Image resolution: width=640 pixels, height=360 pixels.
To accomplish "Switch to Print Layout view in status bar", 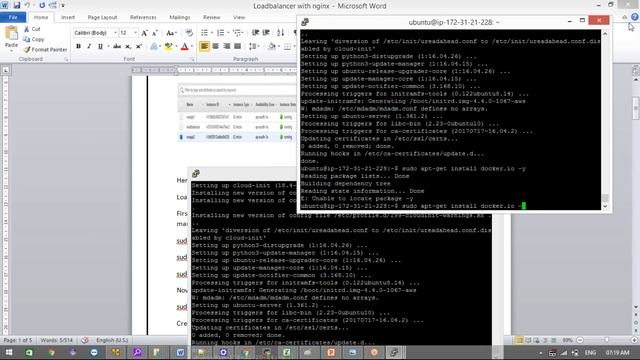I will [519, 340].
